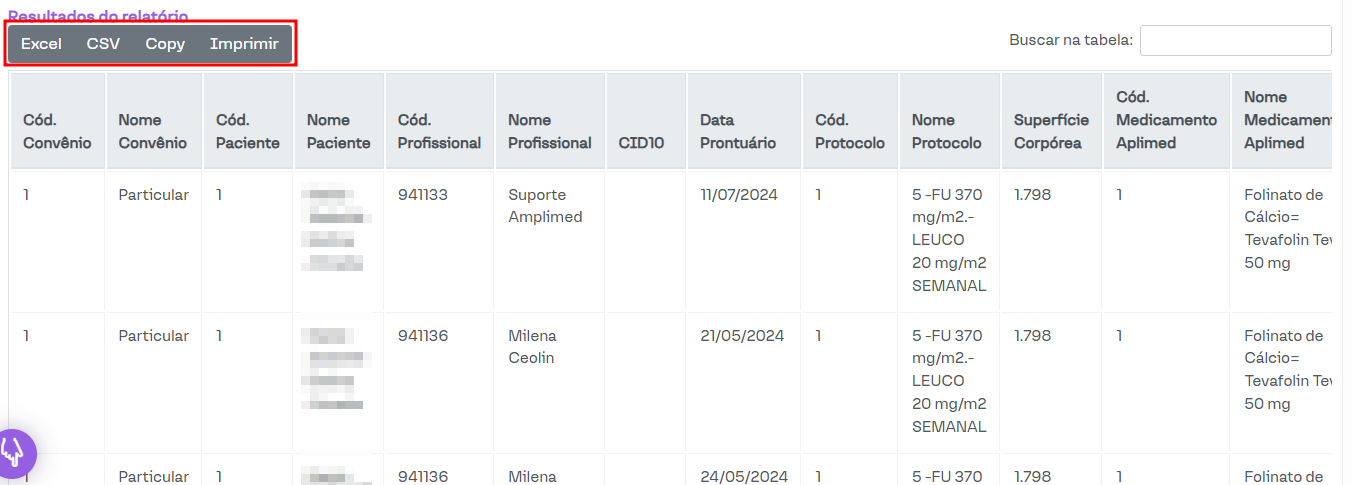The height and width of the screenshot is (485, 1352).
Task: Focus the 'Buscar na tabela' search field
Action: (1235, 41)
